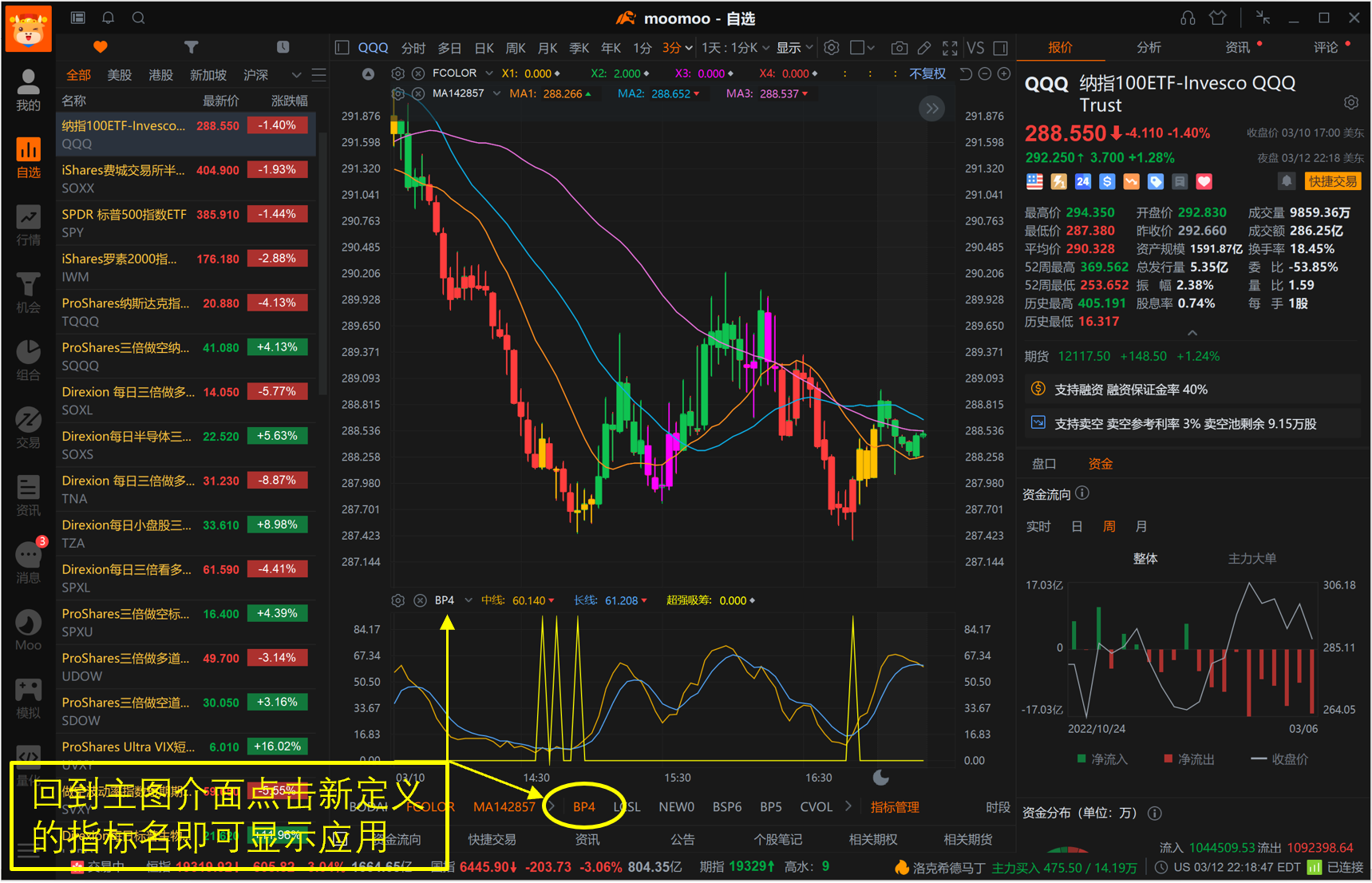Expand the FCOLOR indicator dropdown arrow
Viewport: 1372px width, 883px height.
click(x=489, y=73)
